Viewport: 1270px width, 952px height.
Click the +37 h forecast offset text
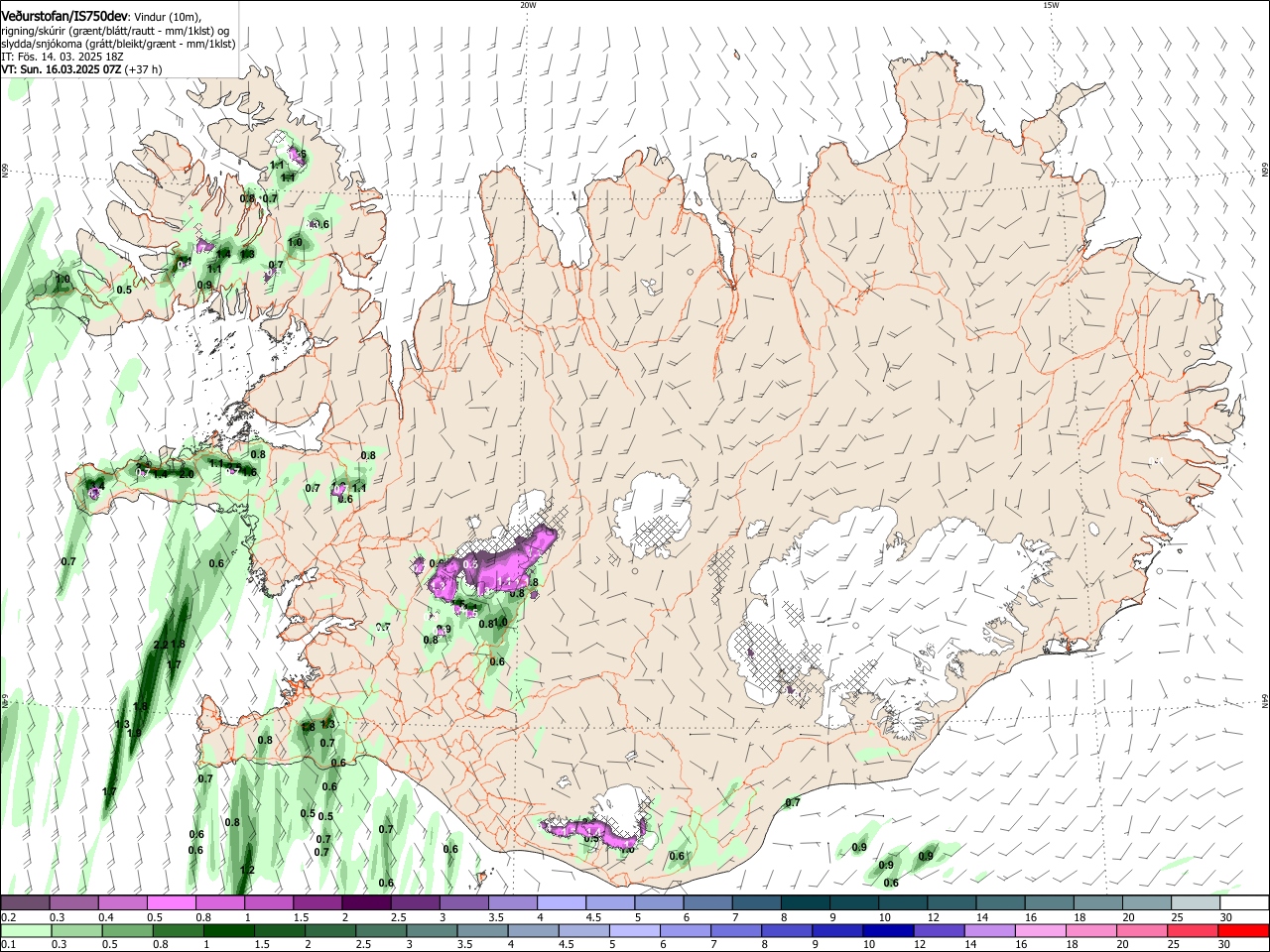[144, 70]
